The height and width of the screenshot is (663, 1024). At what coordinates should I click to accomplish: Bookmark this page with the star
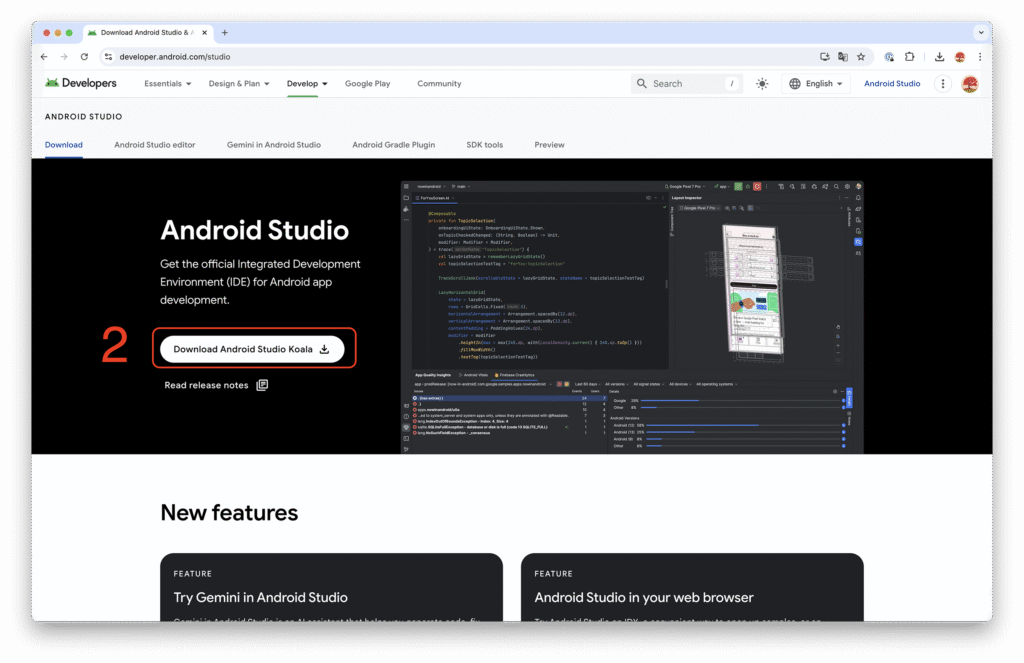tap(861, 57)
